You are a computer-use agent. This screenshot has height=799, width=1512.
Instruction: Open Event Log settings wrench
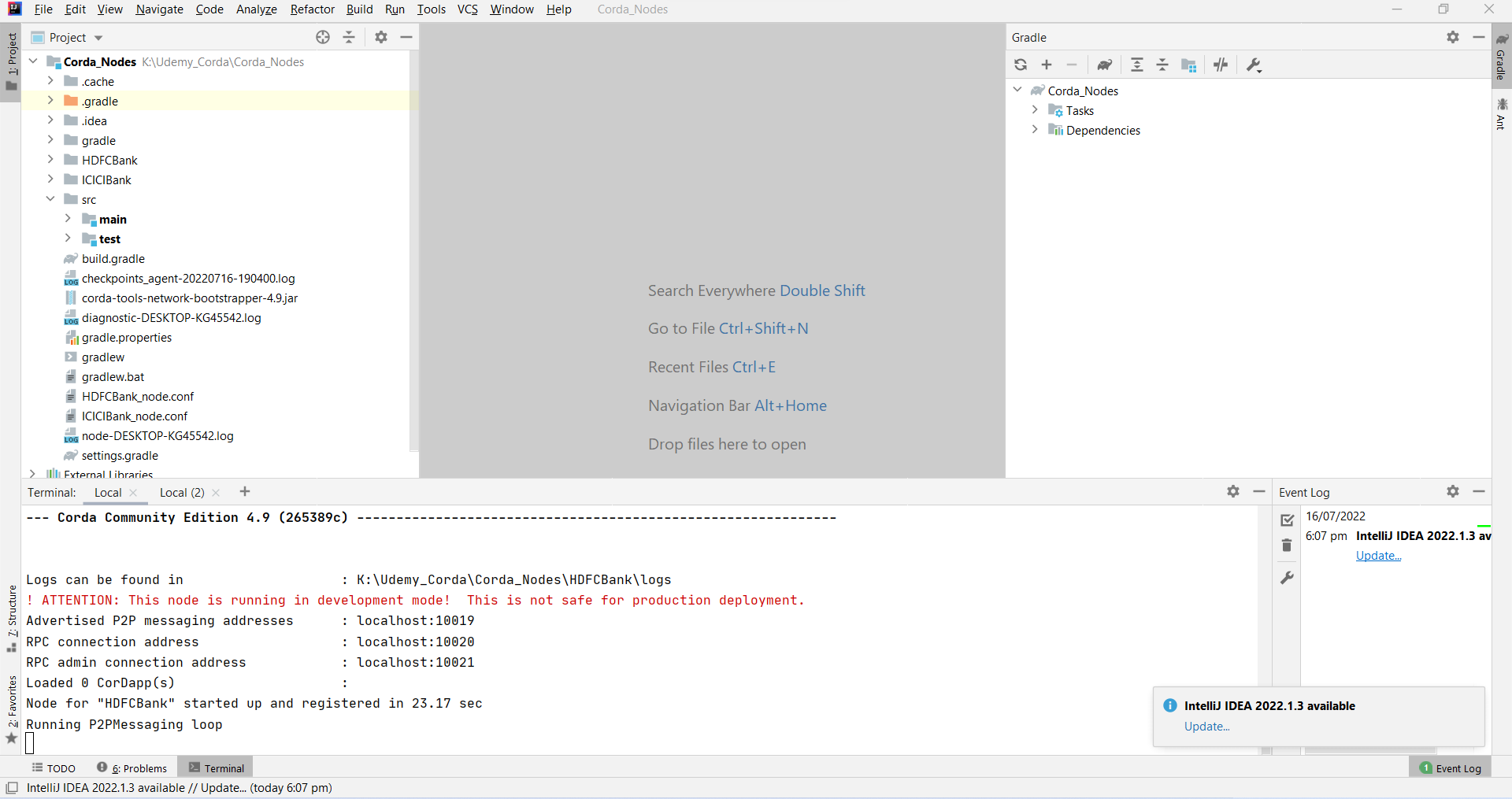coord(1287,577)
